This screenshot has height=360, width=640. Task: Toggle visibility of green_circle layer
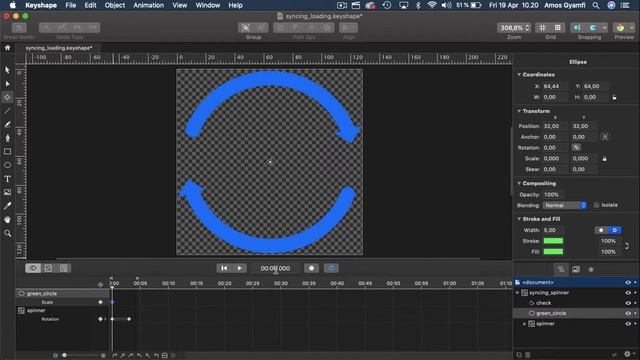tap(628, 313)
